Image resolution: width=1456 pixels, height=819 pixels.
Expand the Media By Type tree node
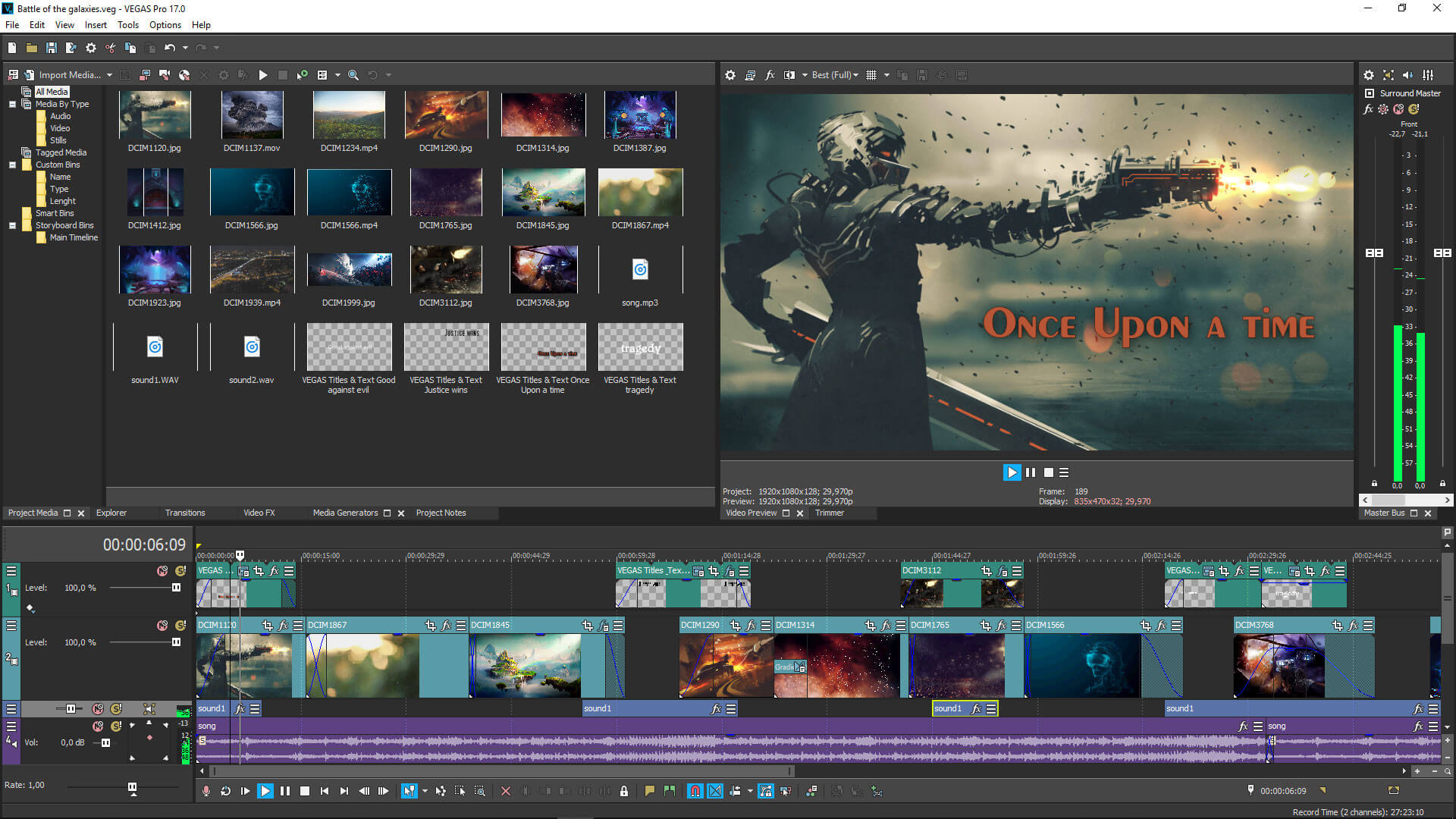12,103
